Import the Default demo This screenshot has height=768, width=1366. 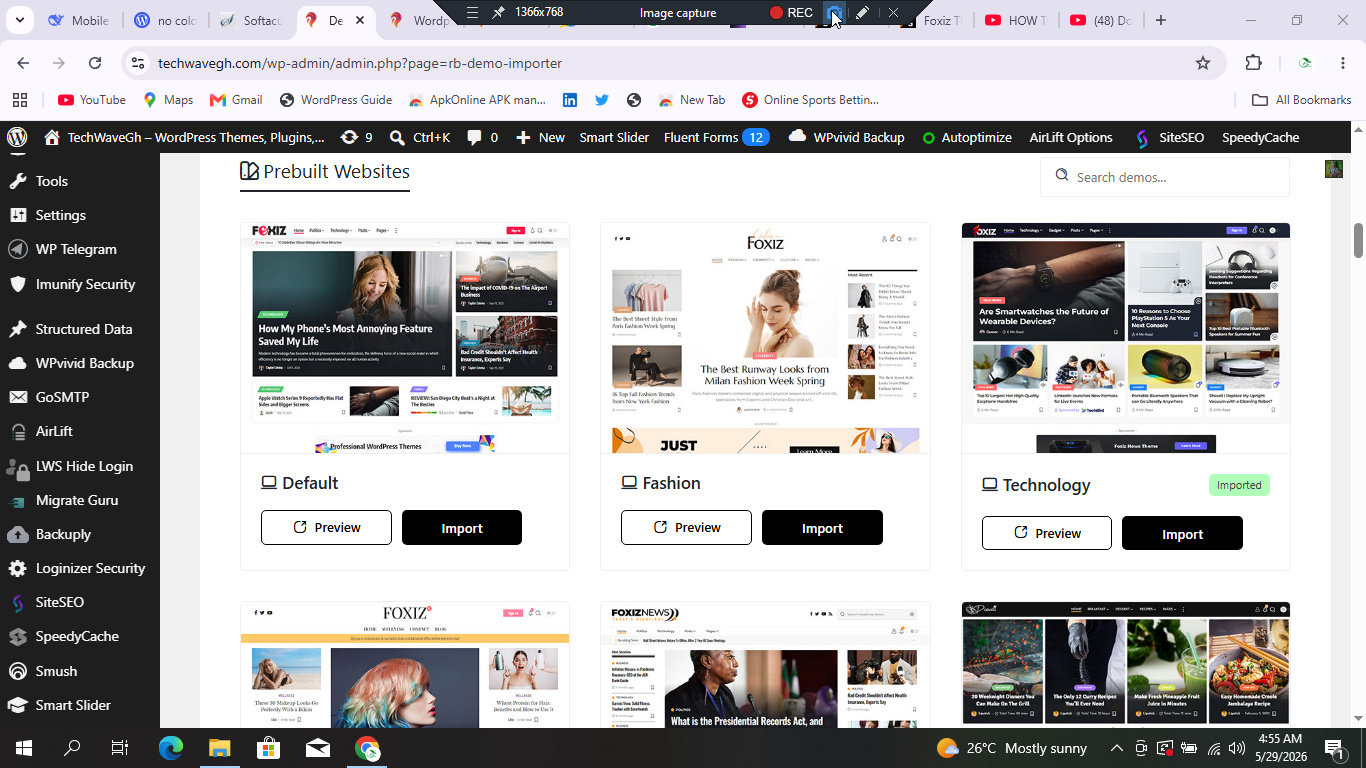click(x=462, y=527)
